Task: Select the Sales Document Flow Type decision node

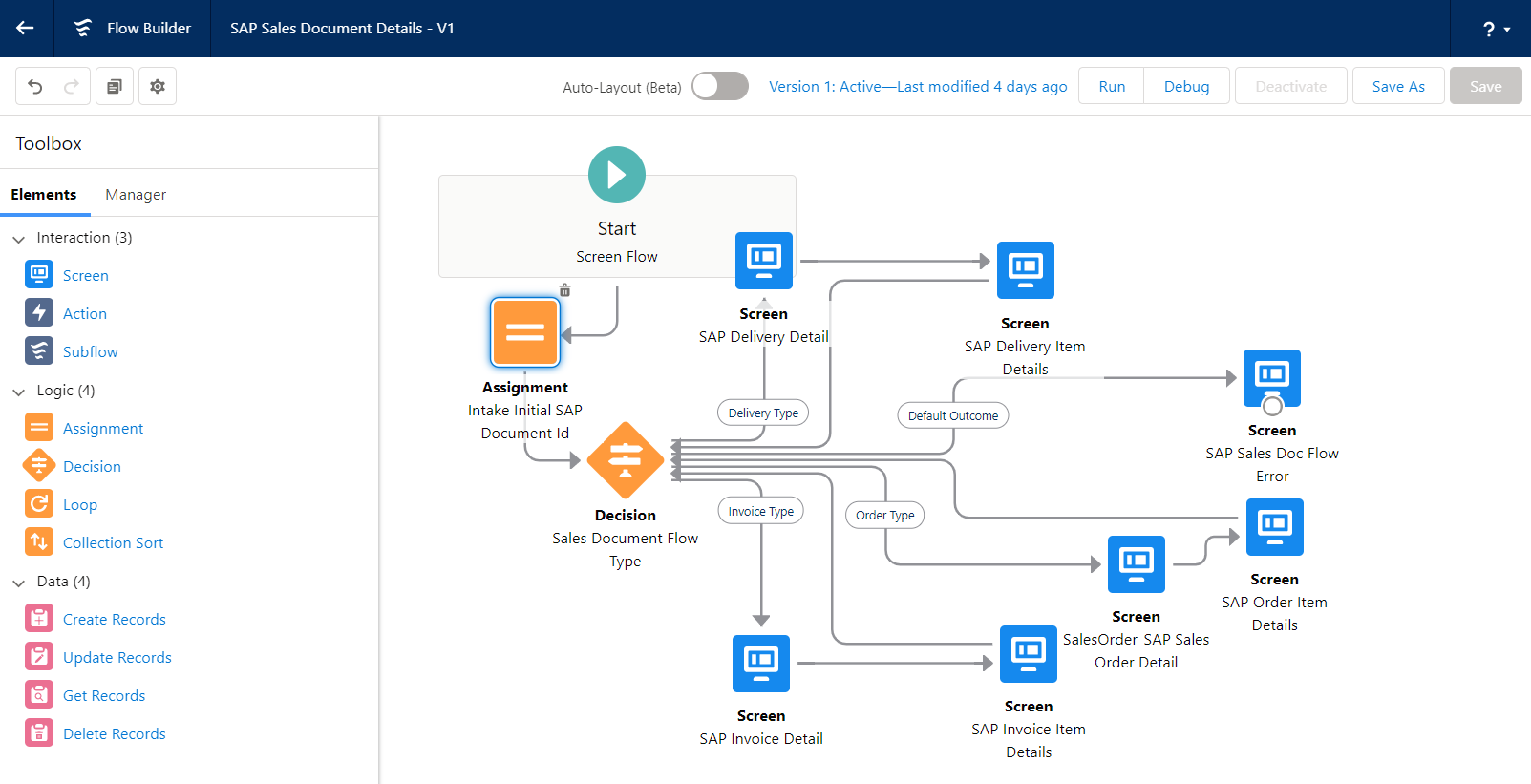Action: 626,460
